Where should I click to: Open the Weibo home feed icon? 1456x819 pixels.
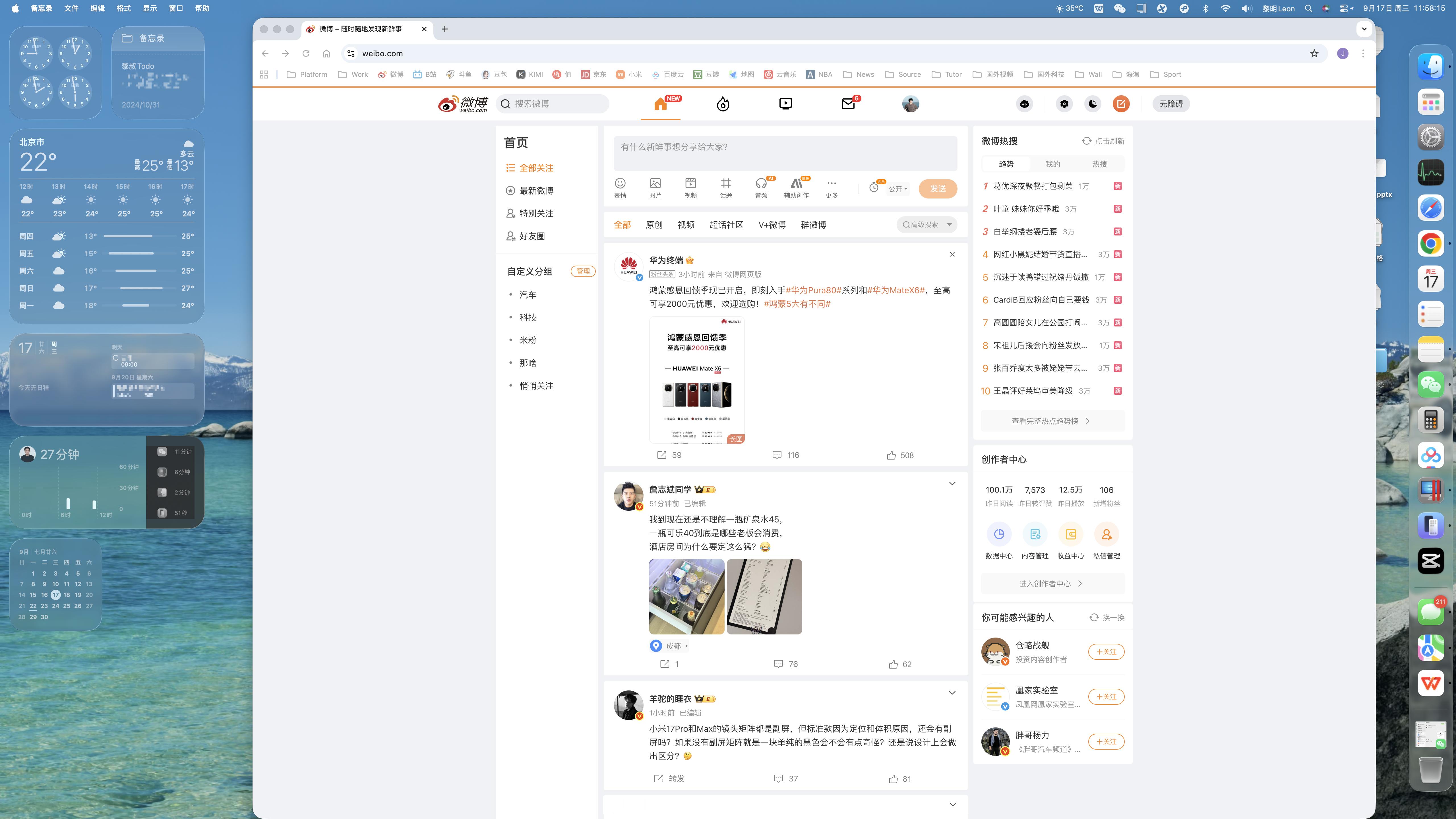(660, 104)
